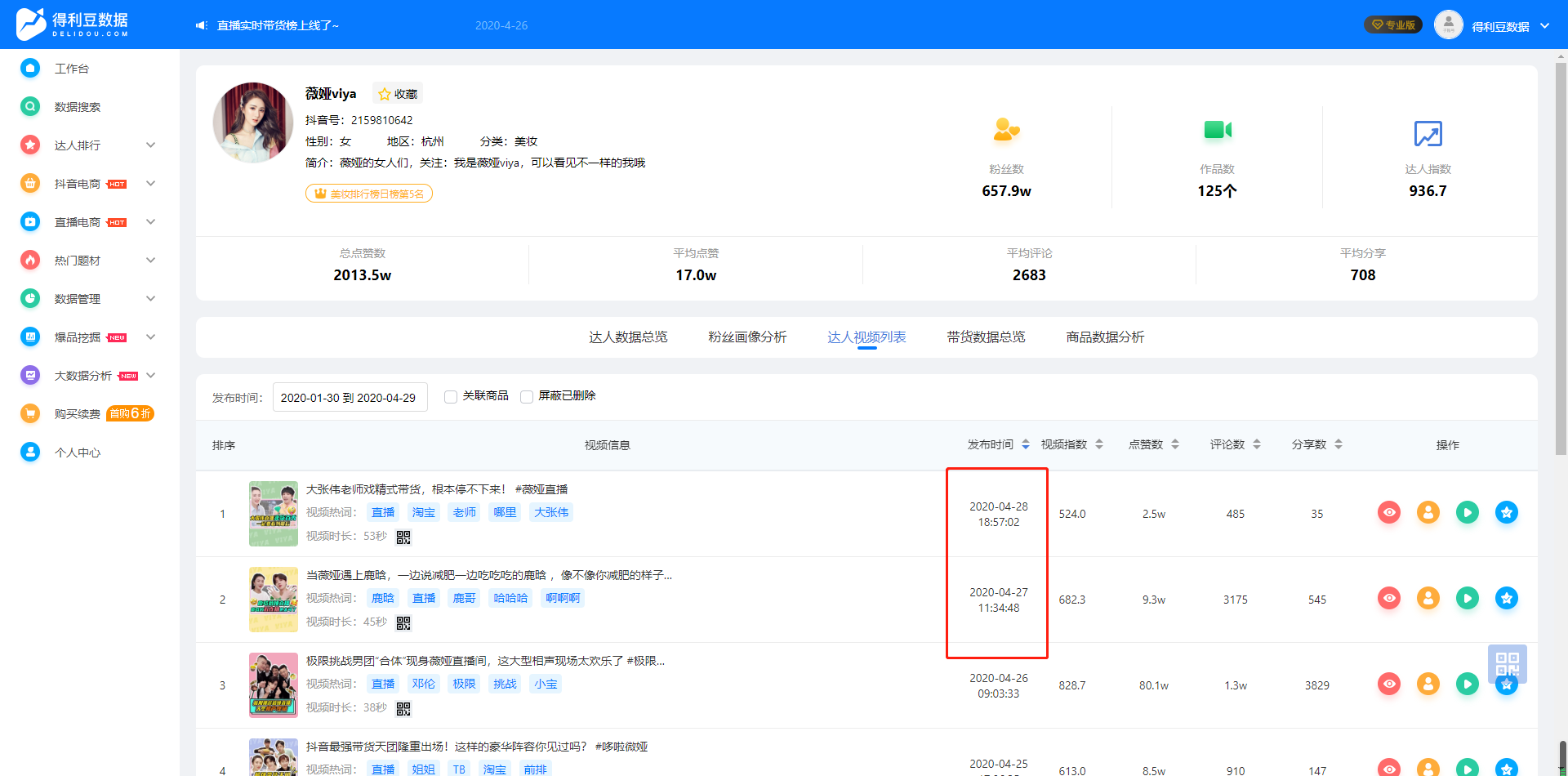This screenshot has width=1568, height=776.
Task: Click row 3 video thumbnail
Action: [274, 685]
